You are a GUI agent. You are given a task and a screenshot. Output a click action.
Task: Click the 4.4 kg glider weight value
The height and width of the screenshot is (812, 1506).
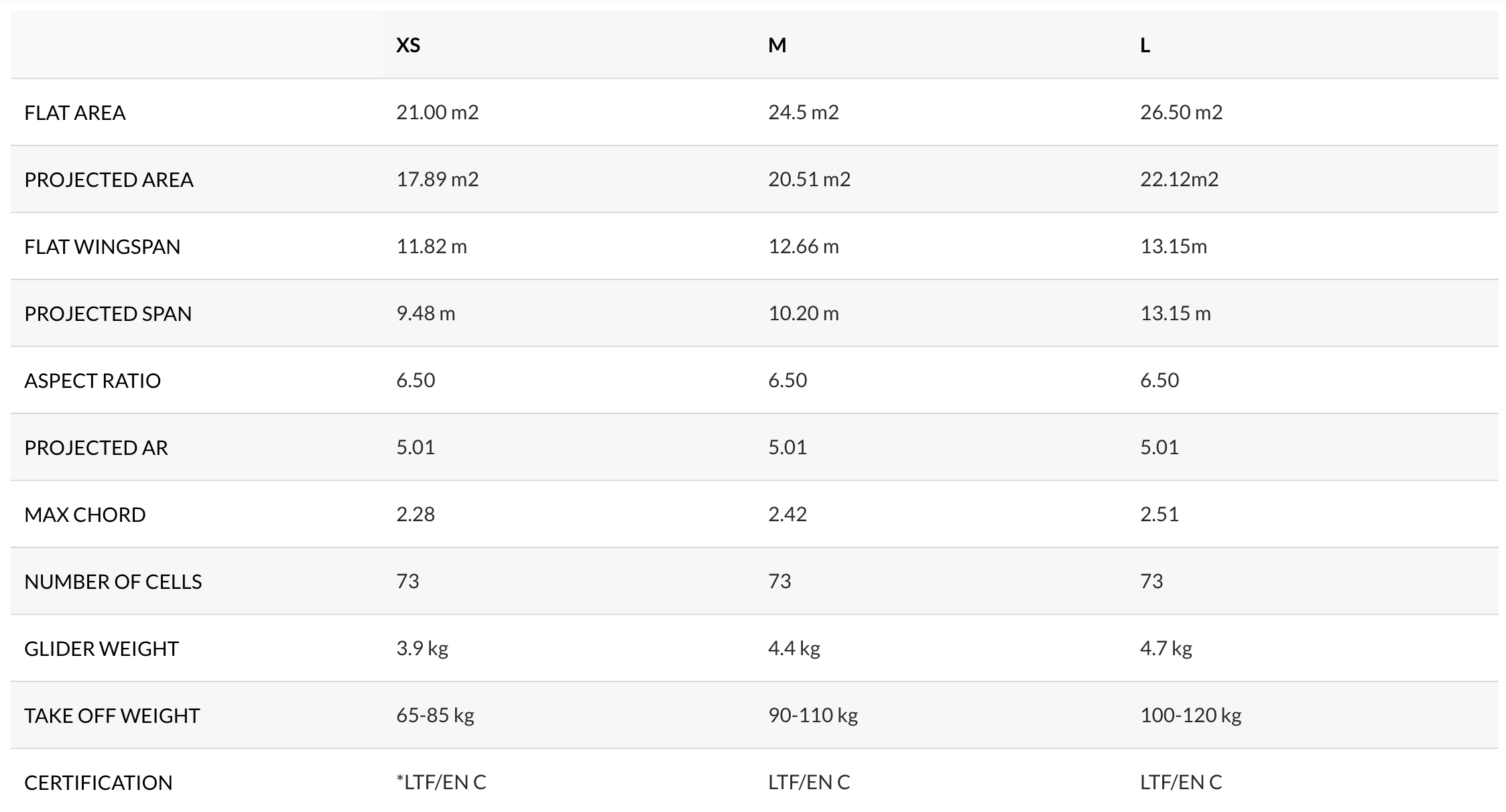(794, 648)
